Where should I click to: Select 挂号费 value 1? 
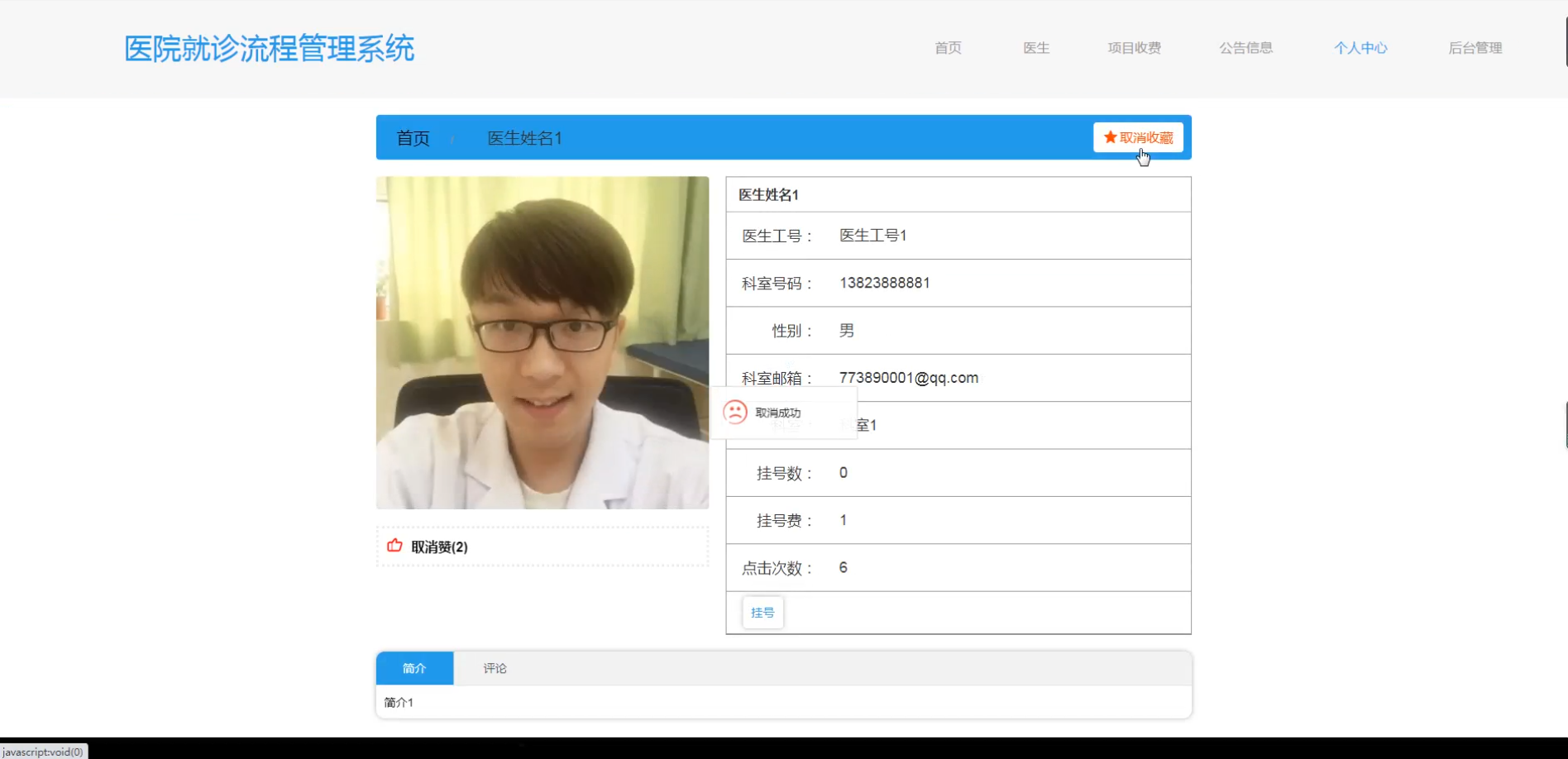843,520
